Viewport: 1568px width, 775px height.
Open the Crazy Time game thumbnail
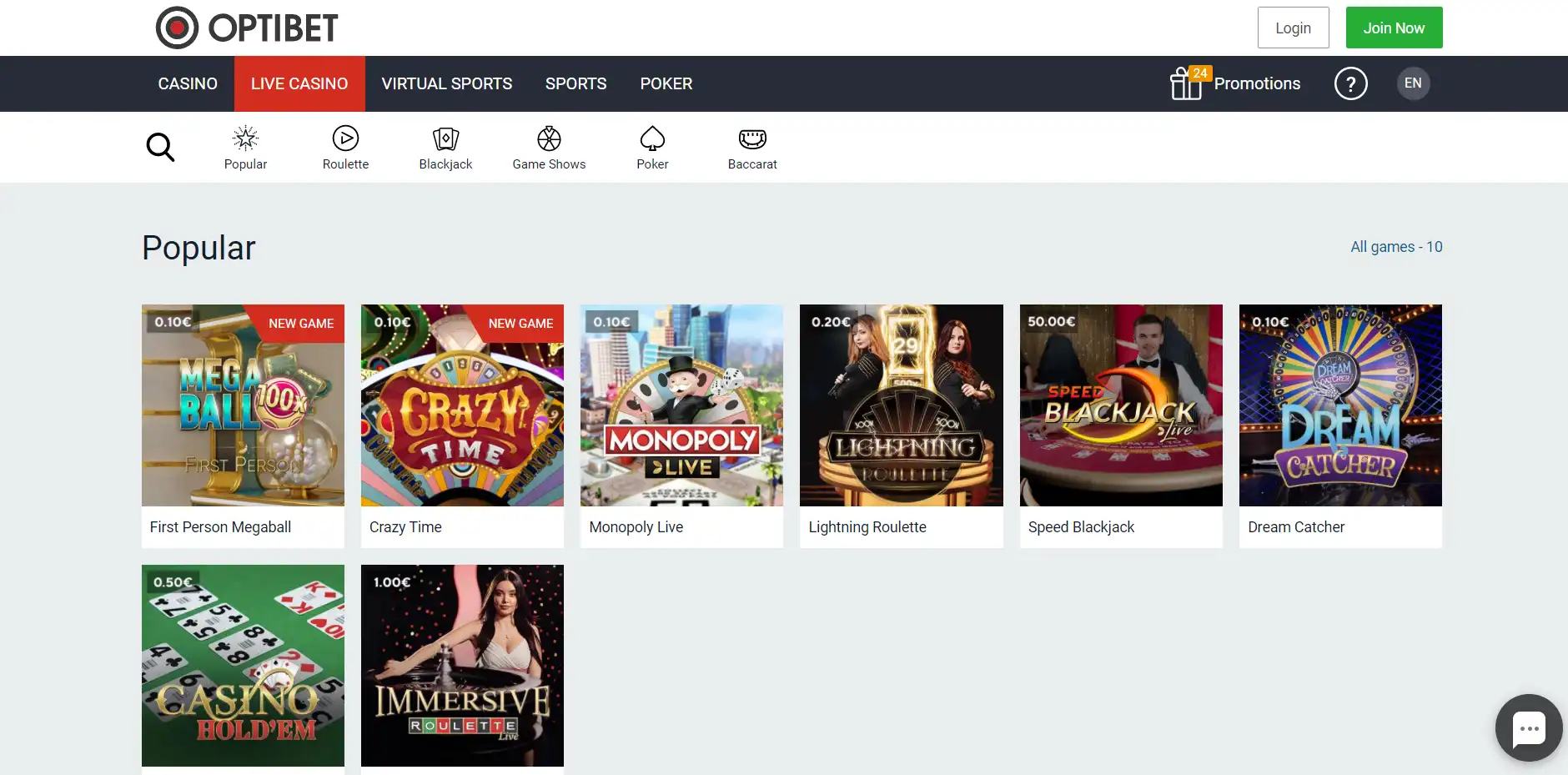(x=462, y=405)
